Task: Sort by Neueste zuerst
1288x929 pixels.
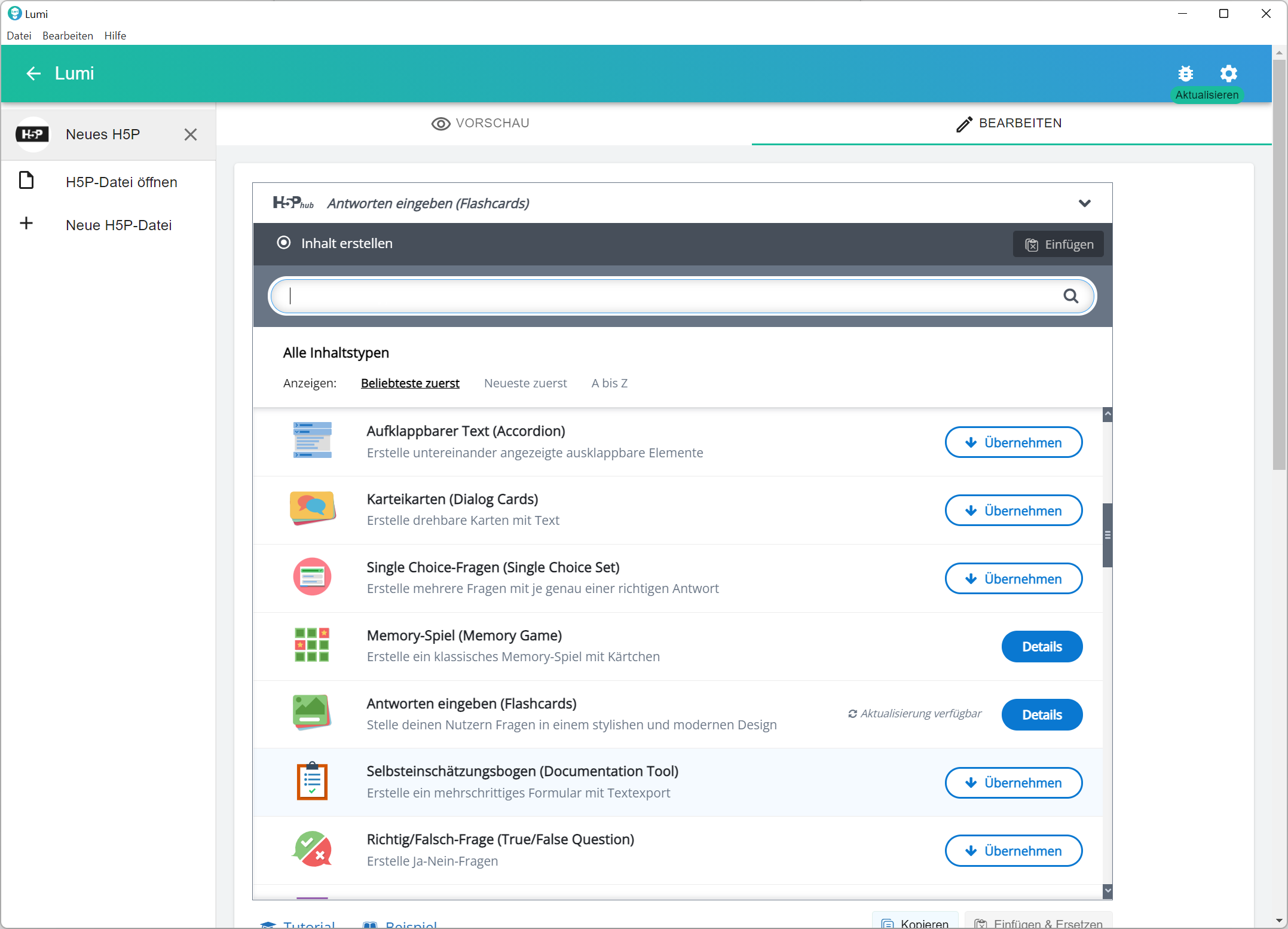Action: pyautogui.click(x=525, y=383)
